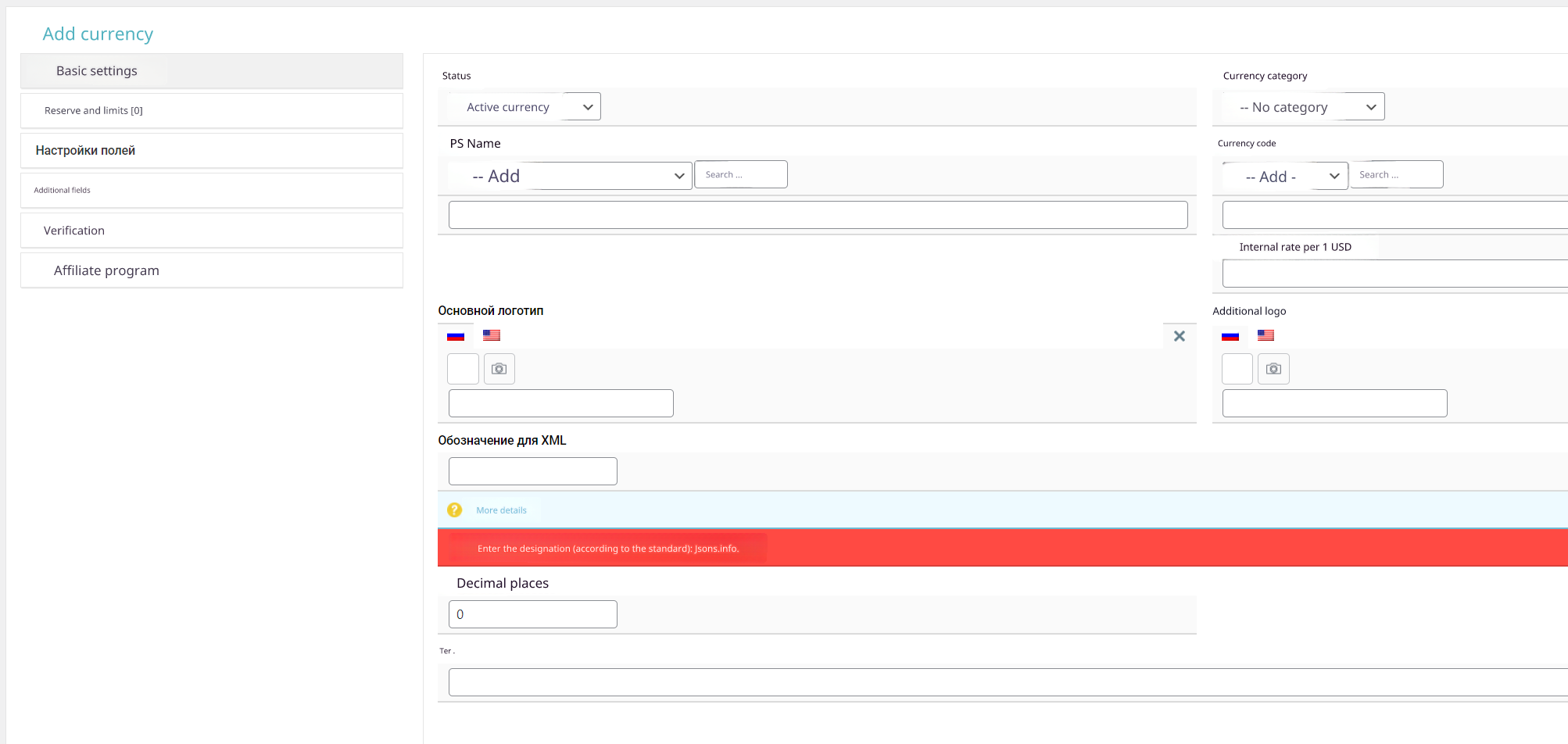Click the Decimal places input field
The image size is (1568, 744).
(533, 614)
